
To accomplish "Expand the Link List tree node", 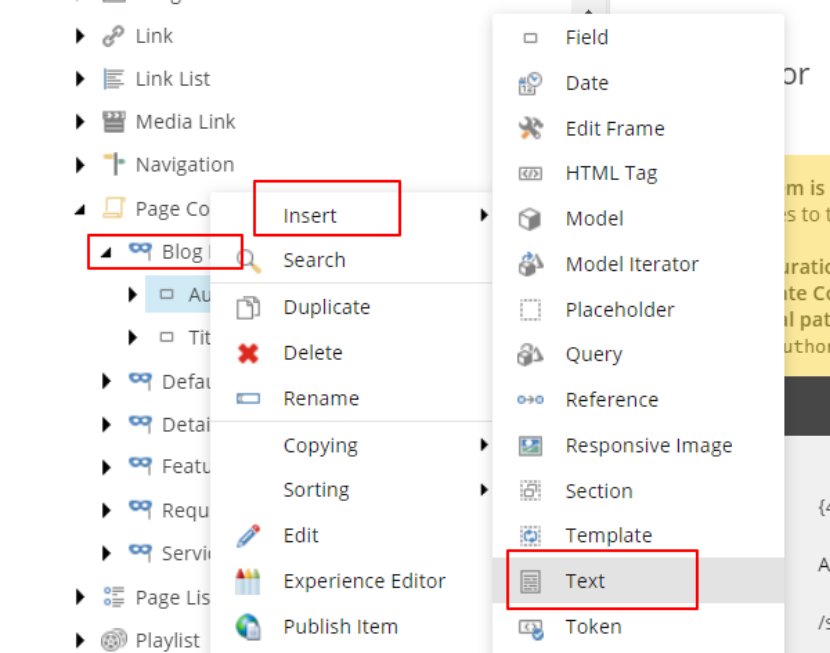I will click(80, 79).
